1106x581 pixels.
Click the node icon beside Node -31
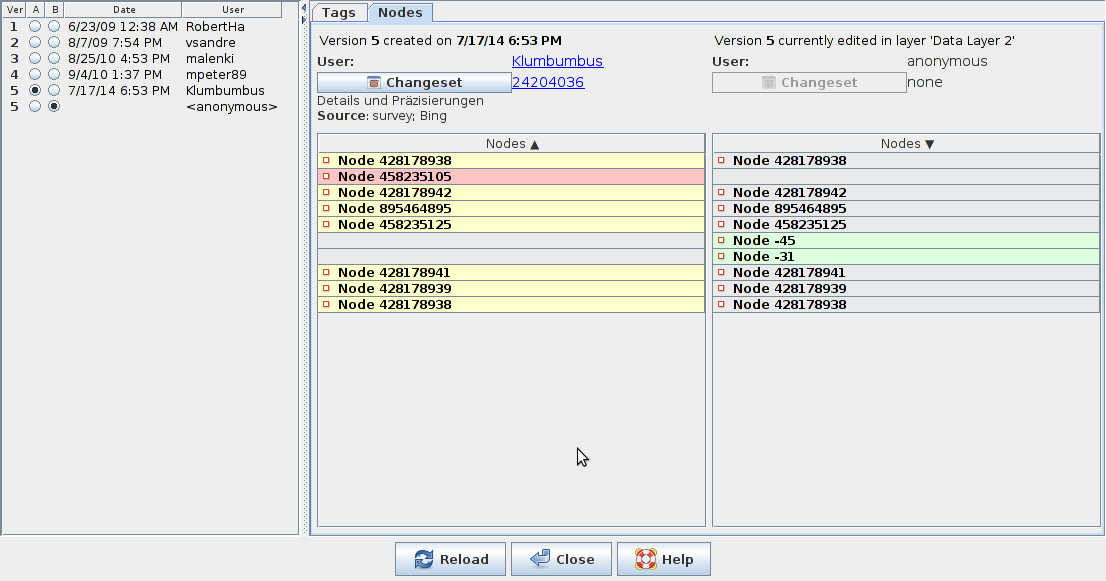point(721,257)
